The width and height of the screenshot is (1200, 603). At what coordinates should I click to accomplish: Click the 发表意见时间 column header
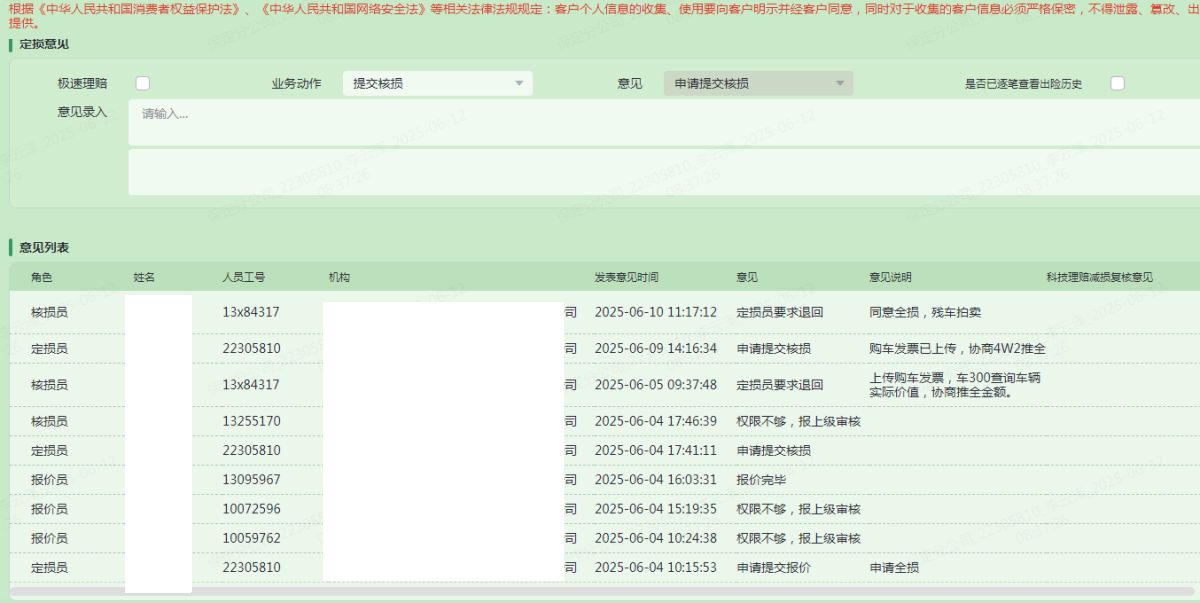[x=626, y=277]
